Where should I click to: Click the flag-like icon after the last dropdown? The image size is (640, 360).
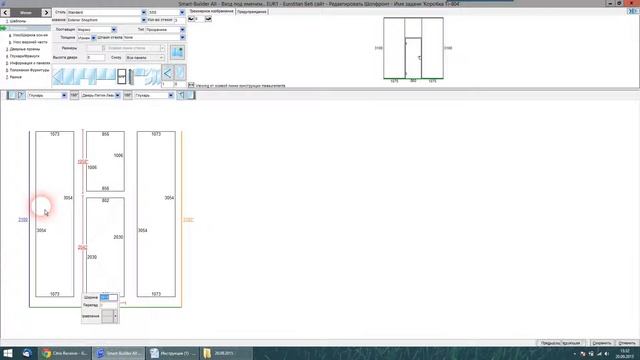point(181,95)
